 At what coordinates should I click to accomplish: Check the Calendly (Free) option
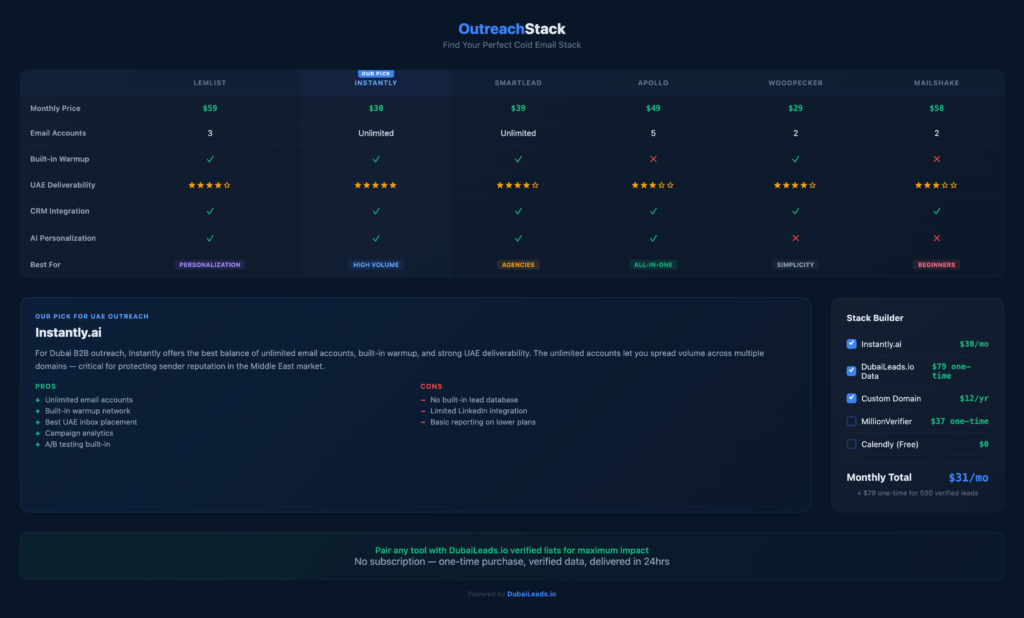[x=852, y=444]
